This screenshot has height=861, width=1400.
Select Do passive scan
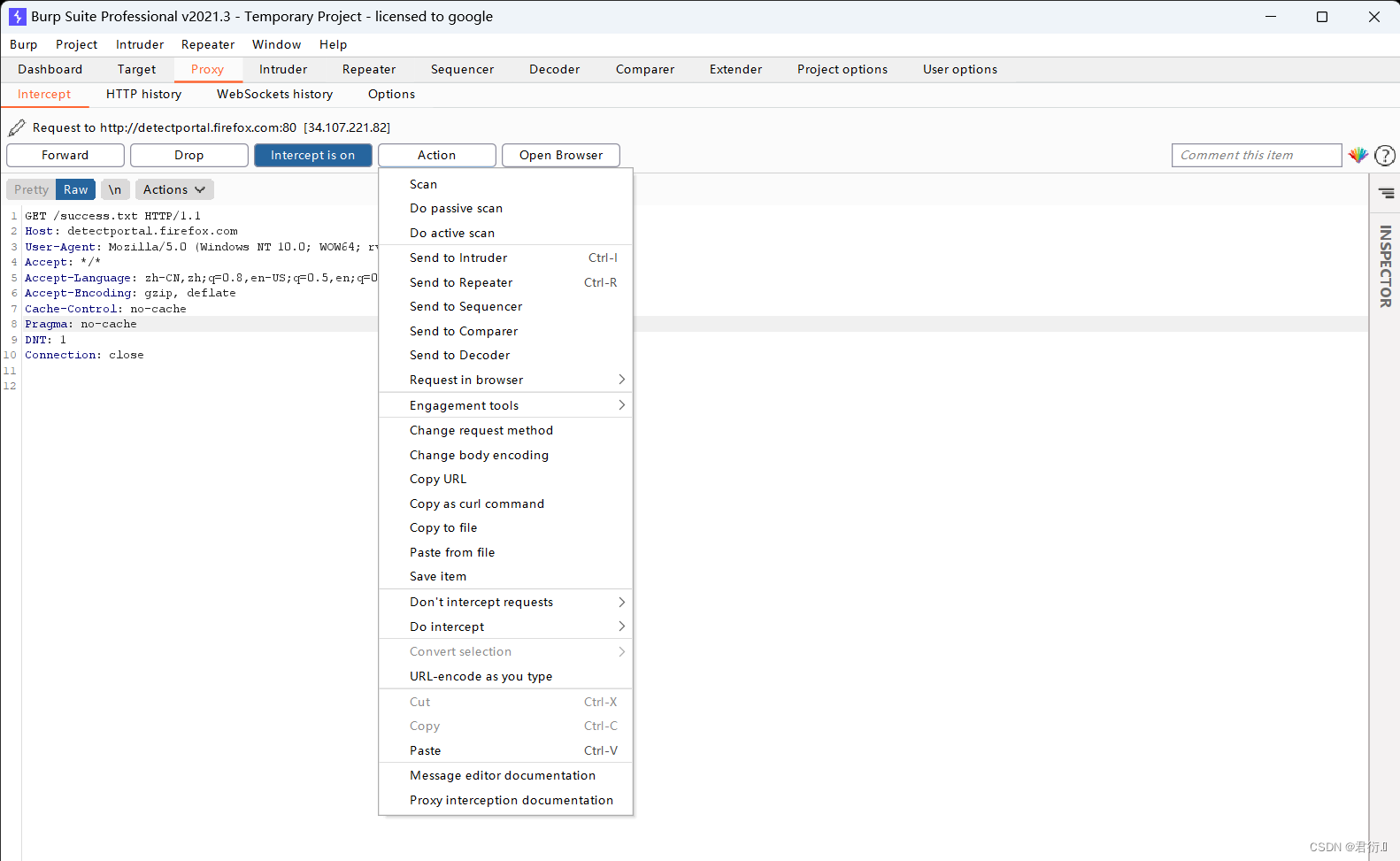(505, 208)
